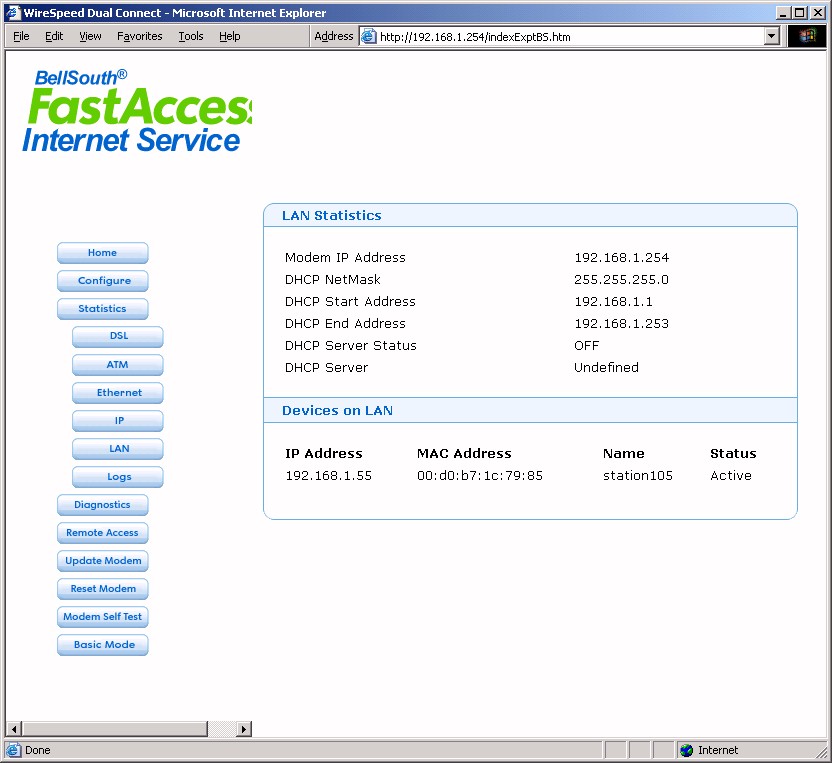Image resolution: width=832 pixels, height=763 pixels.
Task: Open the LAN statistics button
Action: tap(118, 449)
